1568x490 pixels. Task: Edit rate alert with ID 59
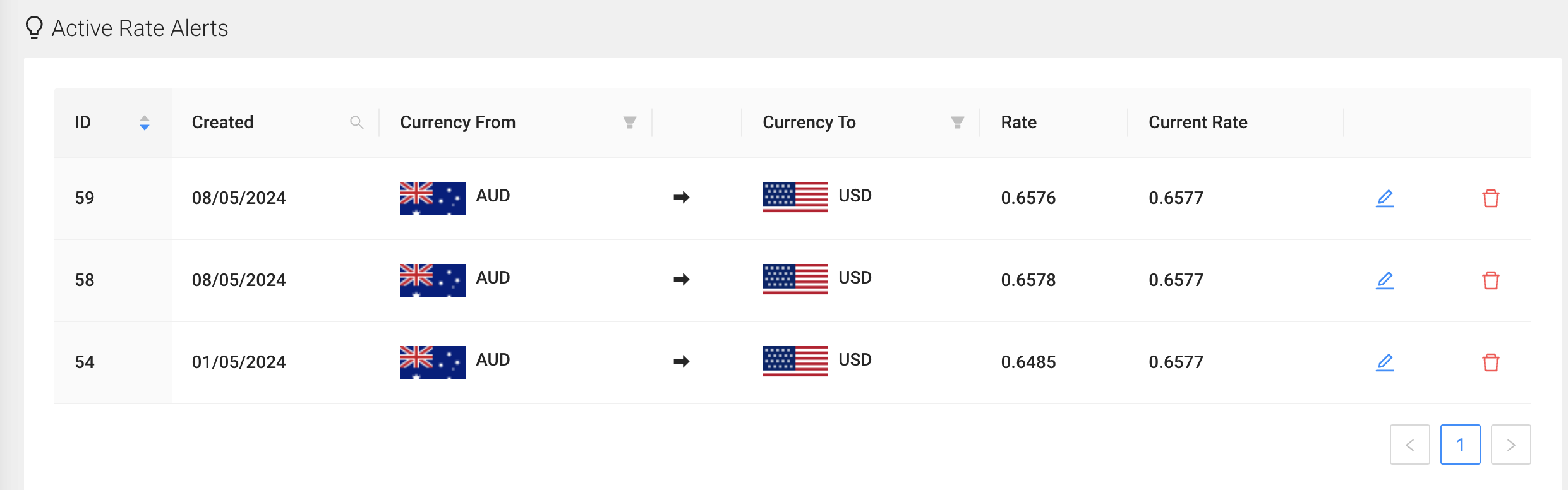tap(1384, 198)
